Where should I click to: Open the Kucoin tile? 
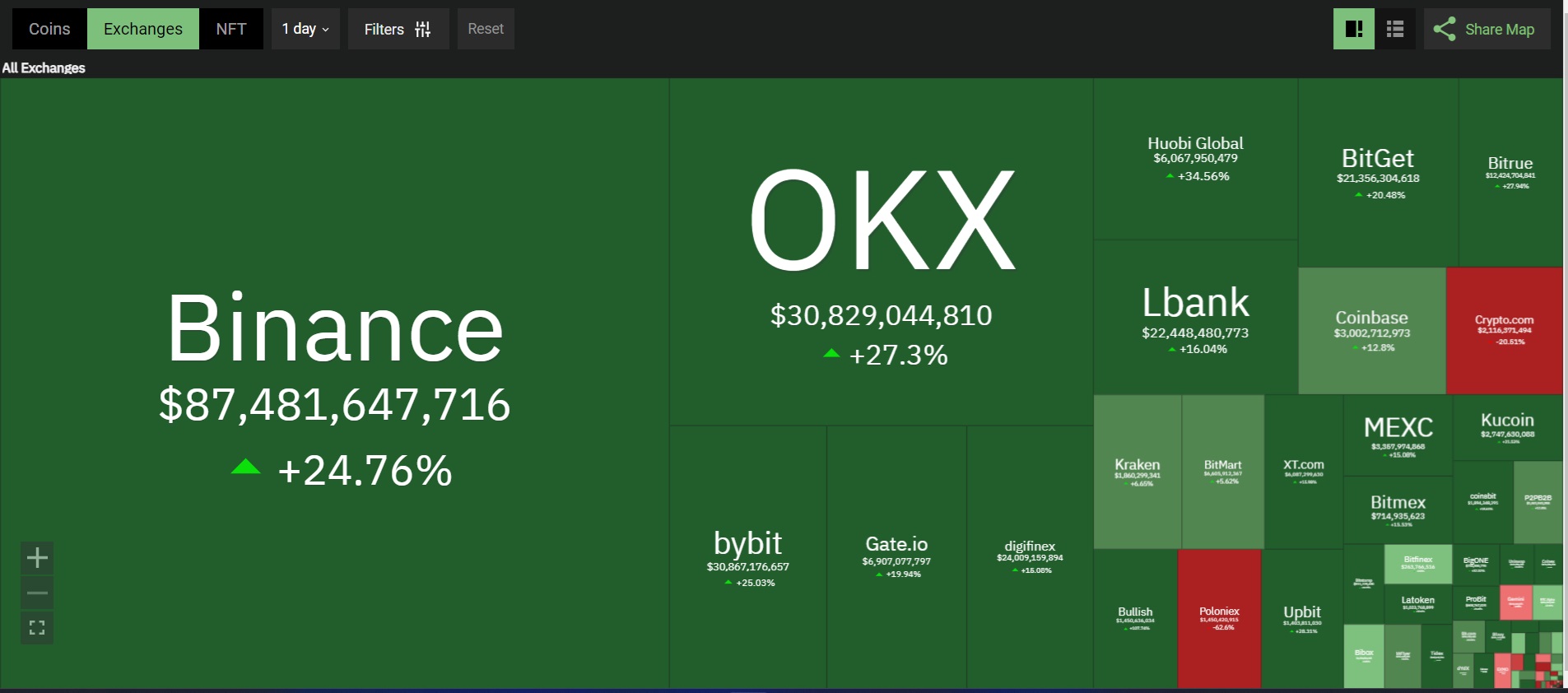point(1508,428)
